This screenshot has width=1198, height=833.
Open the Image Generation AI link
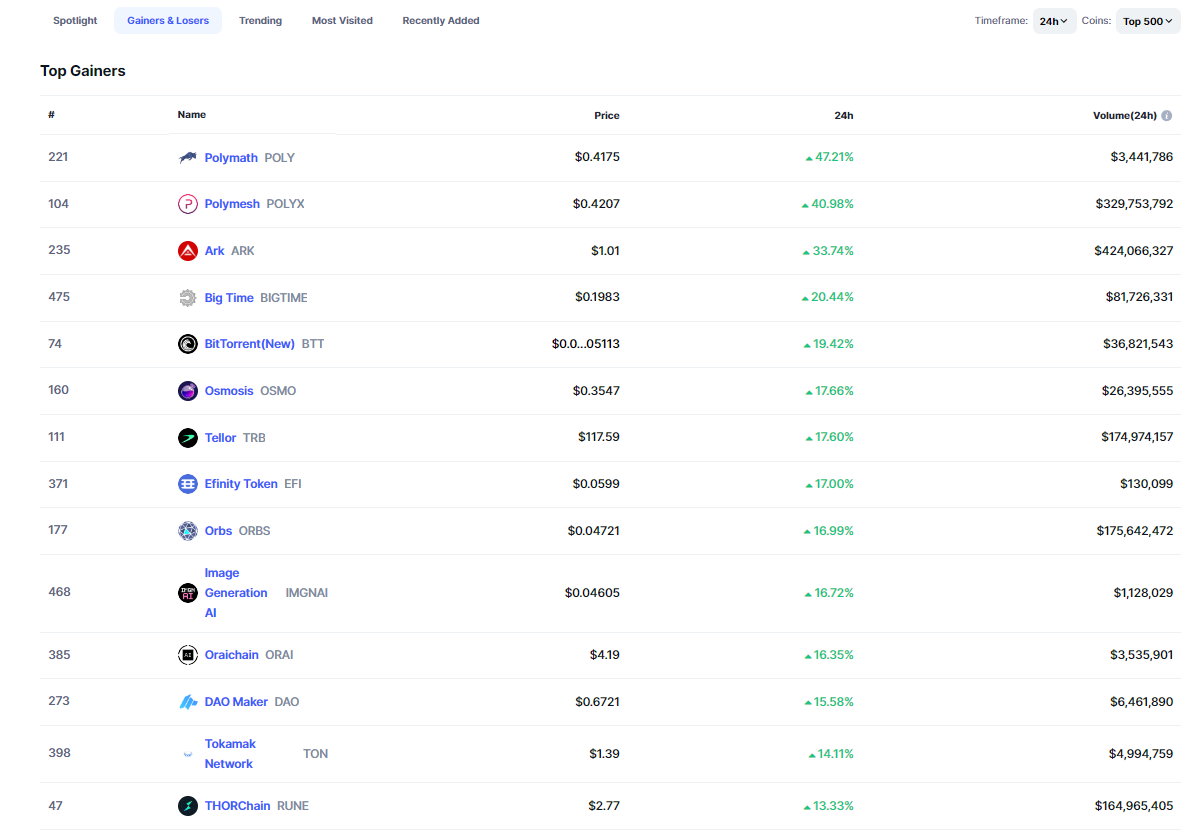(235, 593)
